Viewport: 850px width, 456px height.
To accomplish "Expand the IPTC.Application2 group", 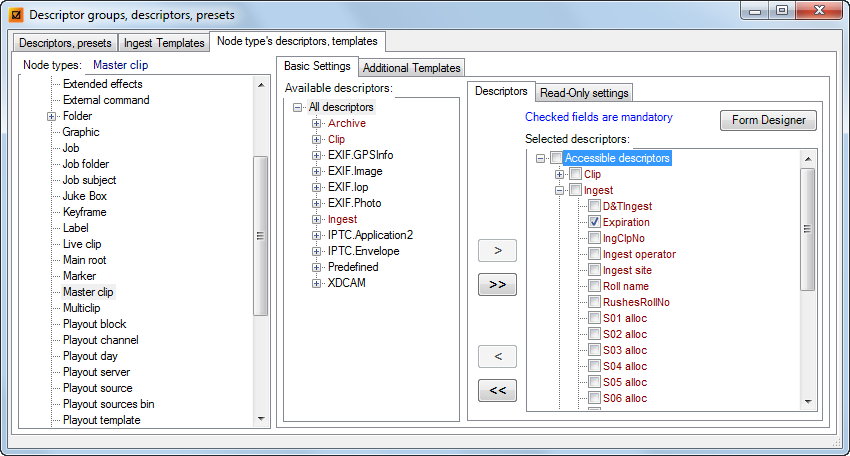I will tap(317, 235).
